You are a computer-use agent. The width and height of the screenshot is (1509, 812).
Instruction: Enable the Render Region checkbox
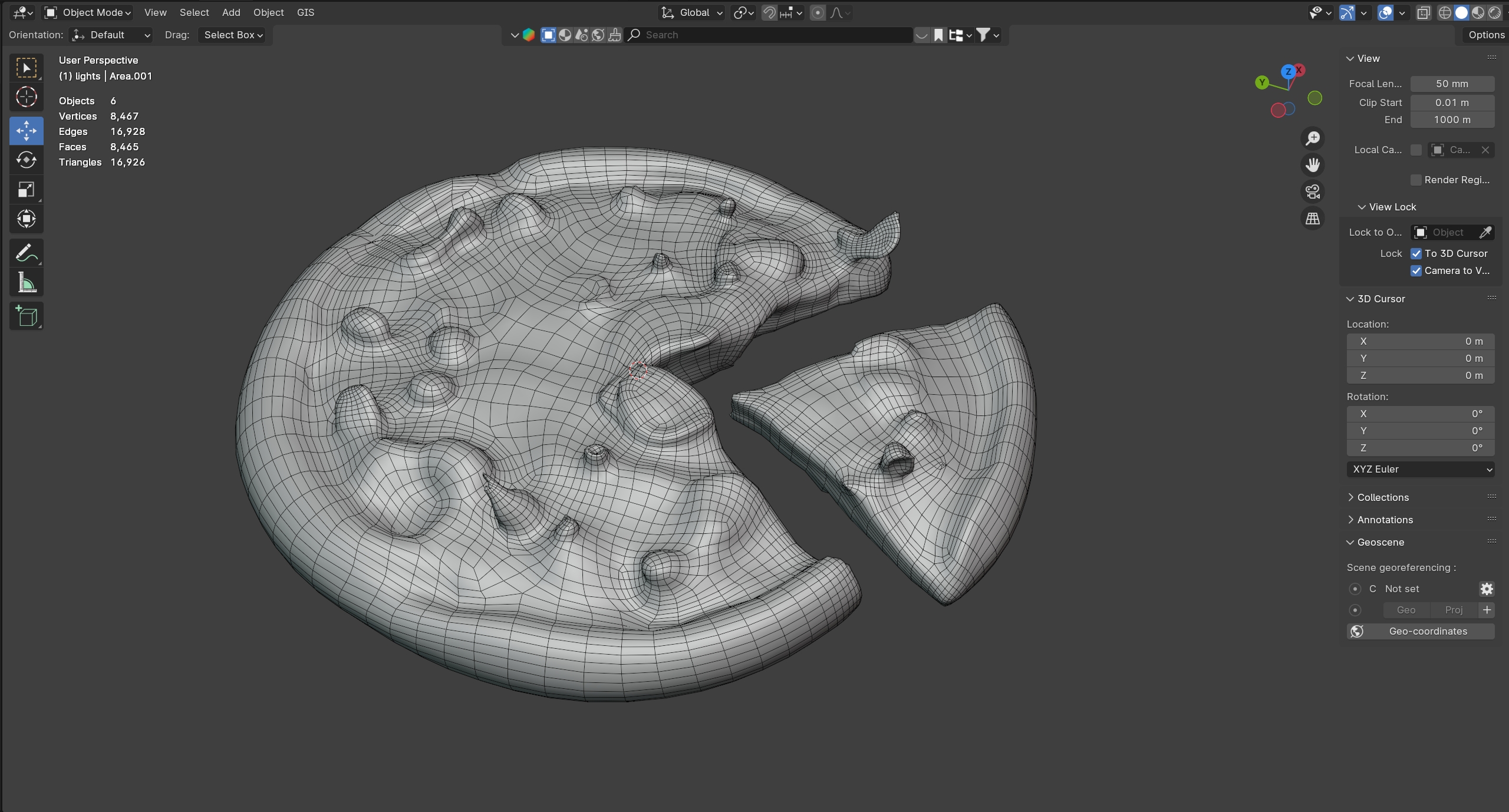(x=1416, y=180)
